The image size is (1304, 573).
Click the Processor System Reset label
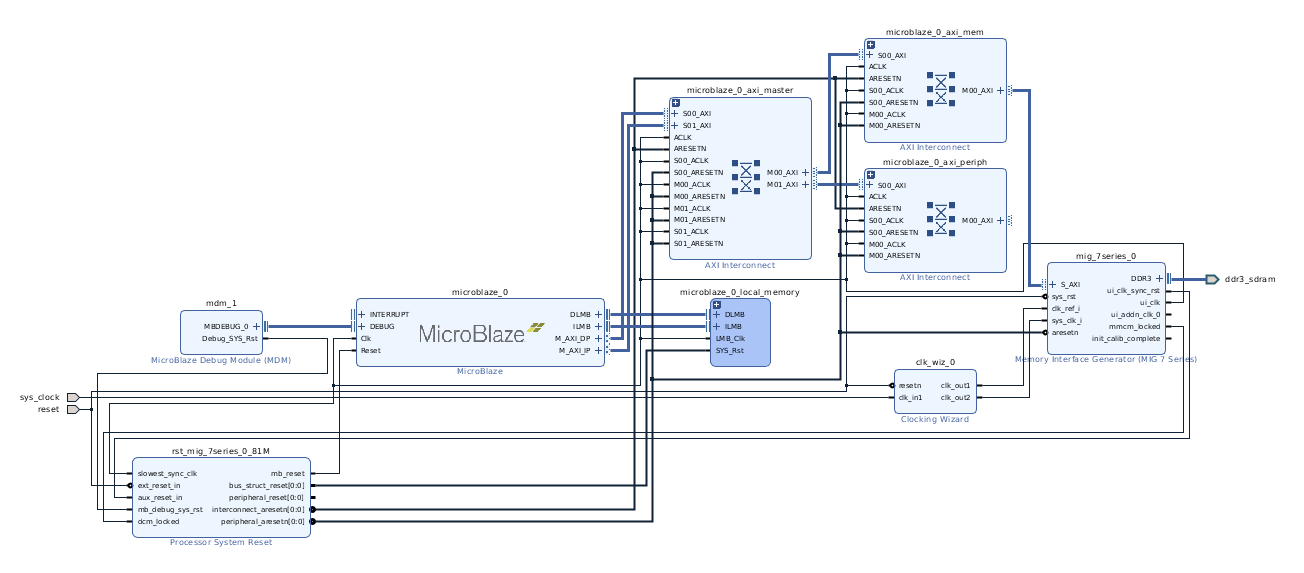(221, 543)
